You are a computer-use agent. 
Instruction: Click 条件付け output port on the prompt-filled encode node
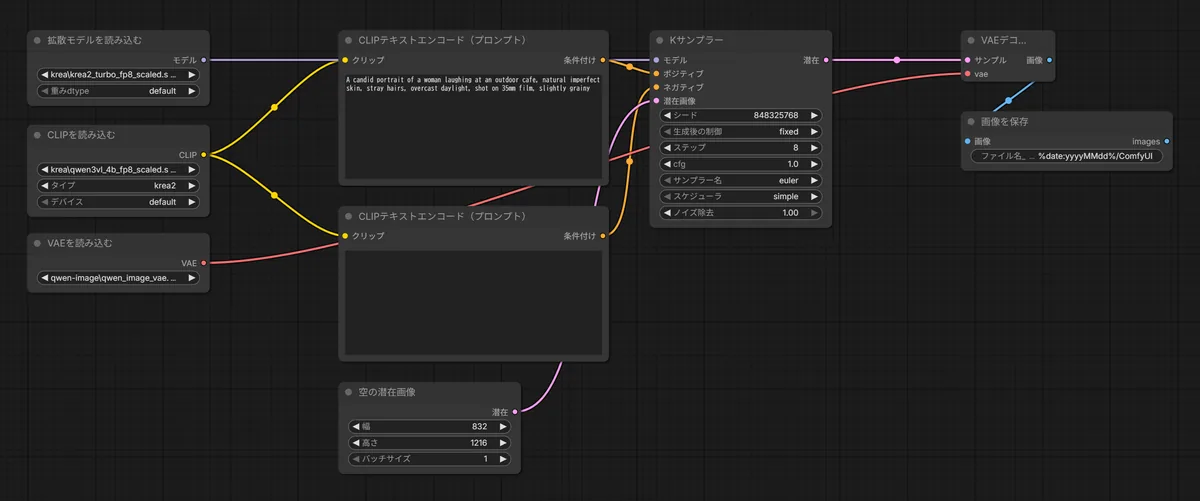pyautogui.click(x=602, y=60)
